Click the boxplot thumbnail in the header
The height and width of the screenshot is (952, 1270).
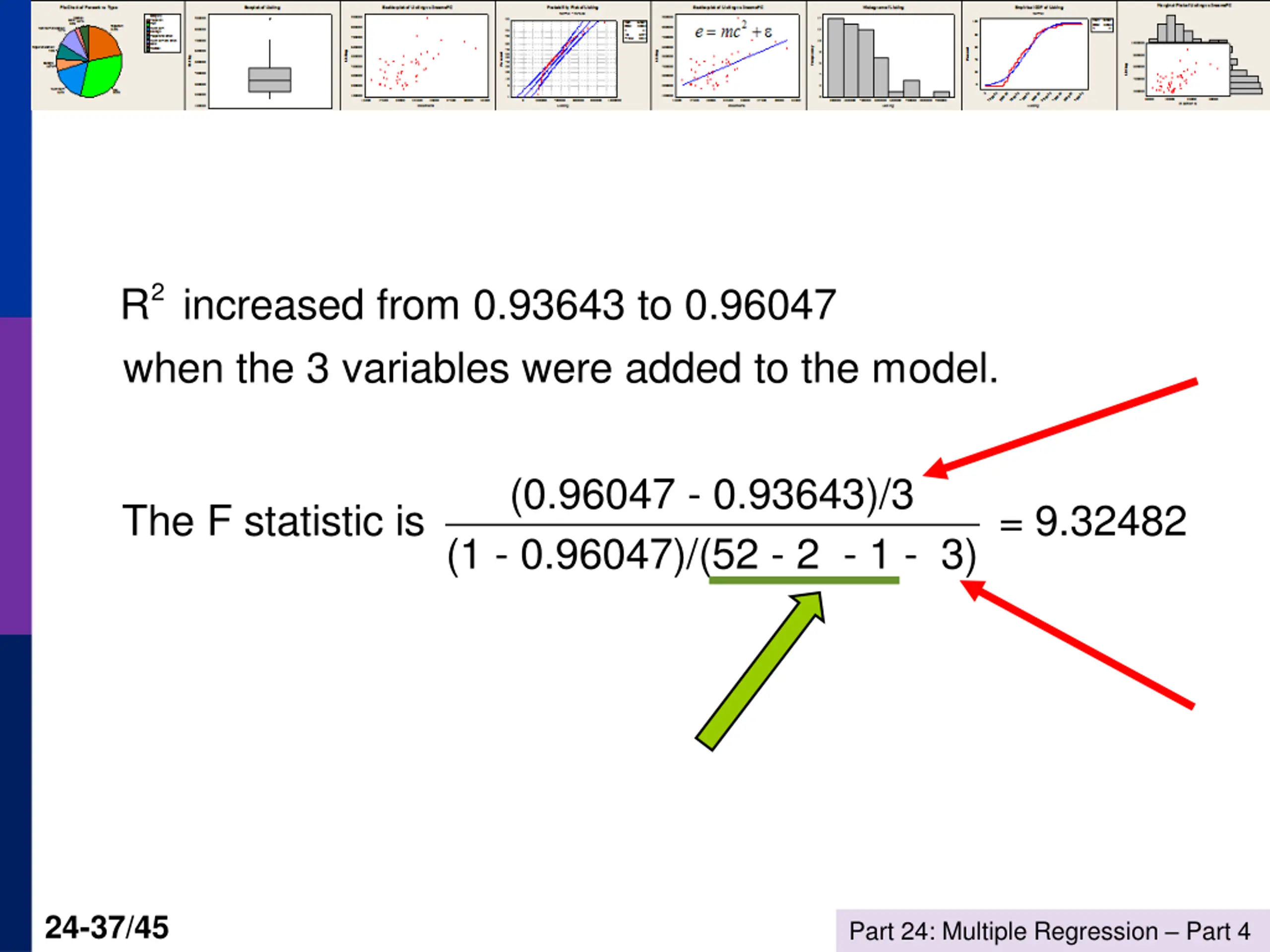tap(263, 55)
